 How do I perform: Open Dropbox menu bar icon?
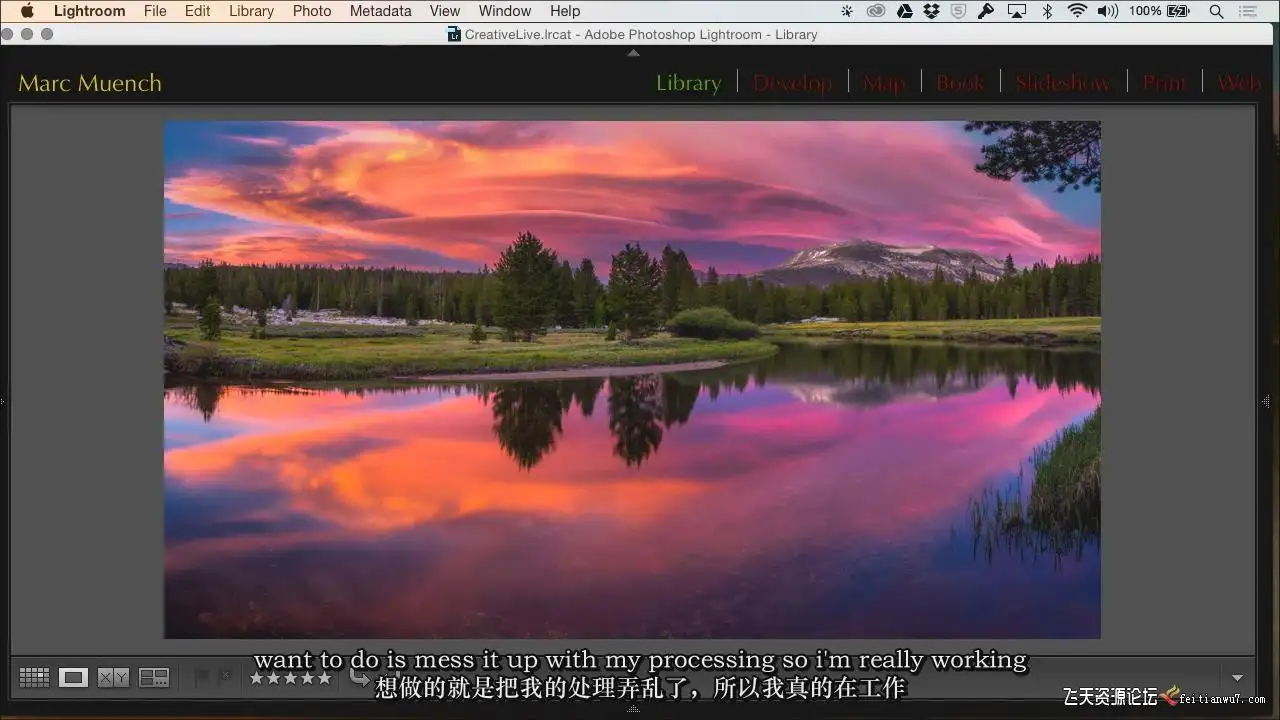(x=932, y=11)
